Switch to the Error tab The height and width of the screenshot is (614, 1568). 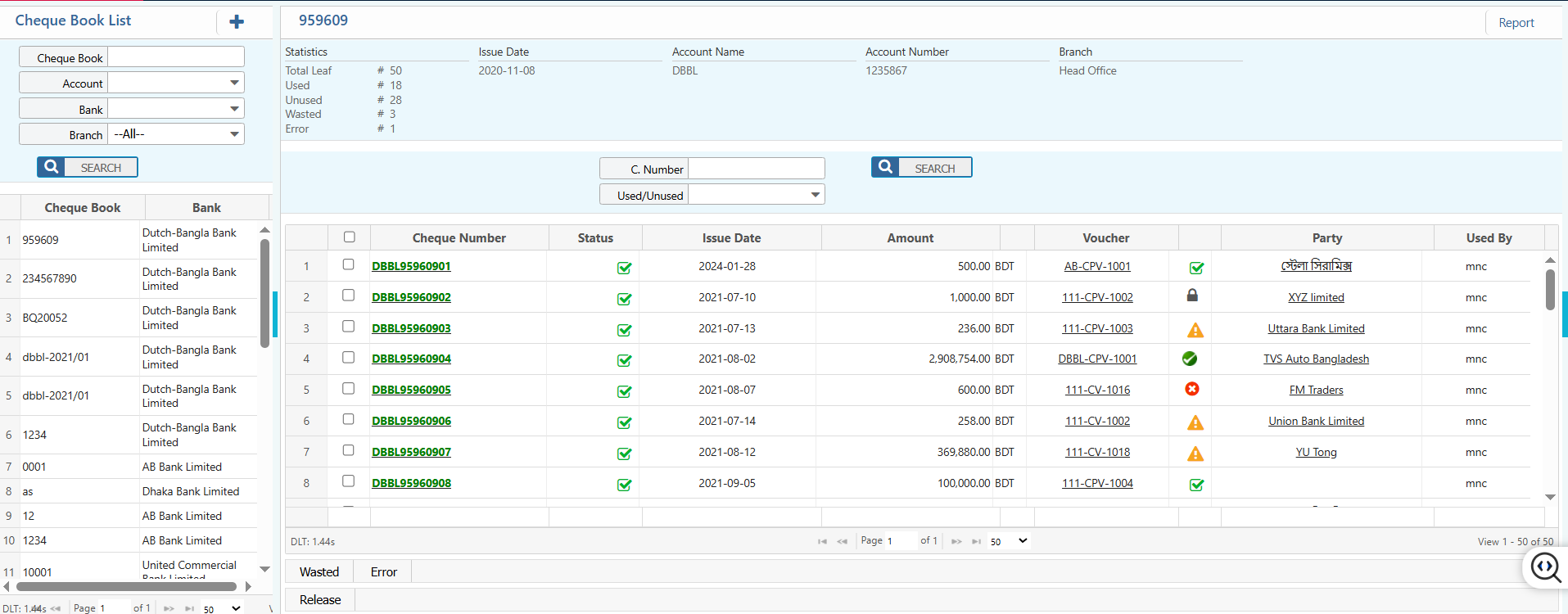(383, 572)
